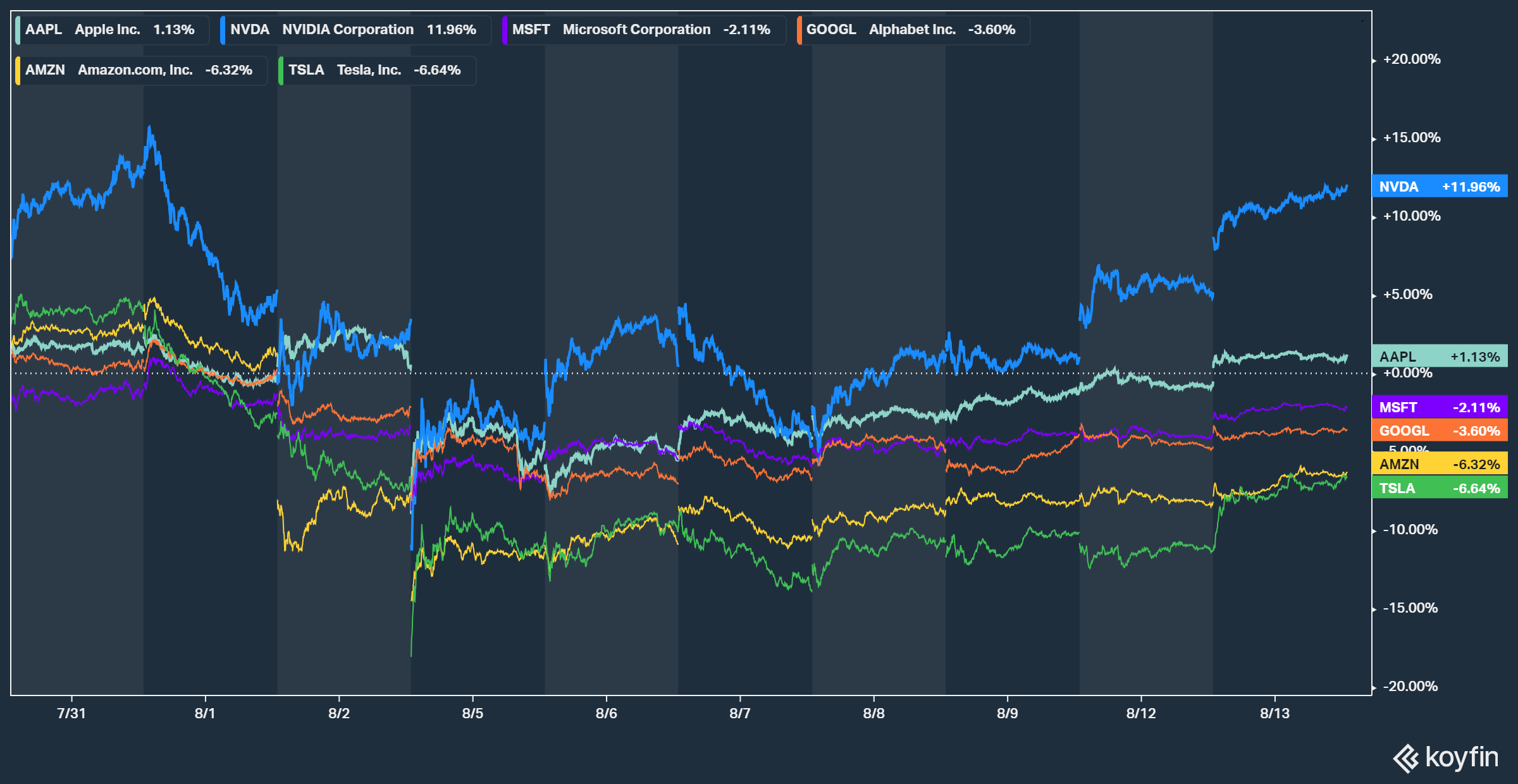This screenshot has width=1518, height=784.
Task: Click the NVDA blue color bar in legend
Action: [x=223, y=30]
